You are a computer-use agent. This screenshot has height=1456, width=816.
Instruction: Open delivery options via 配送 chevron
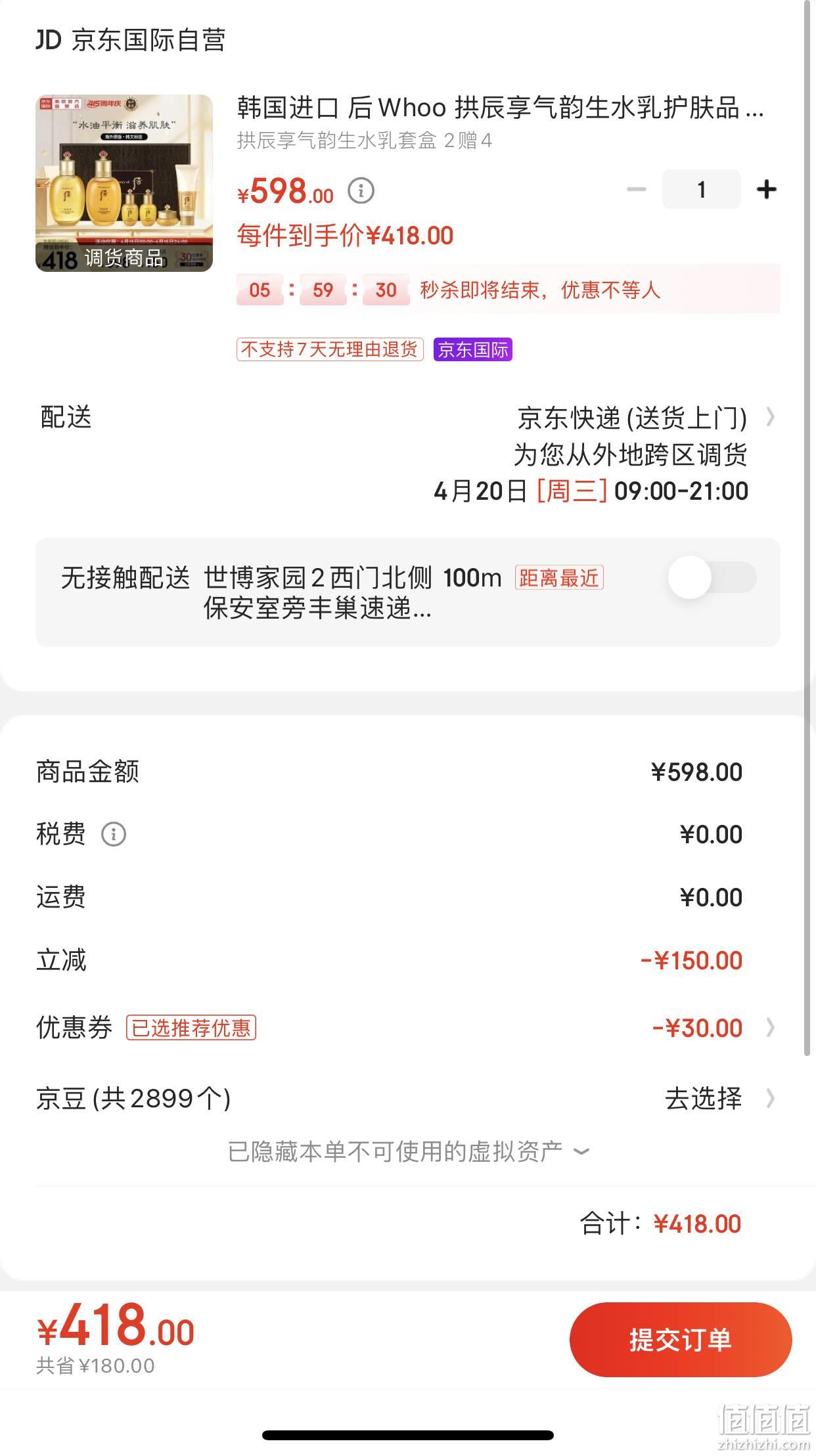click(x=771, y=417)
